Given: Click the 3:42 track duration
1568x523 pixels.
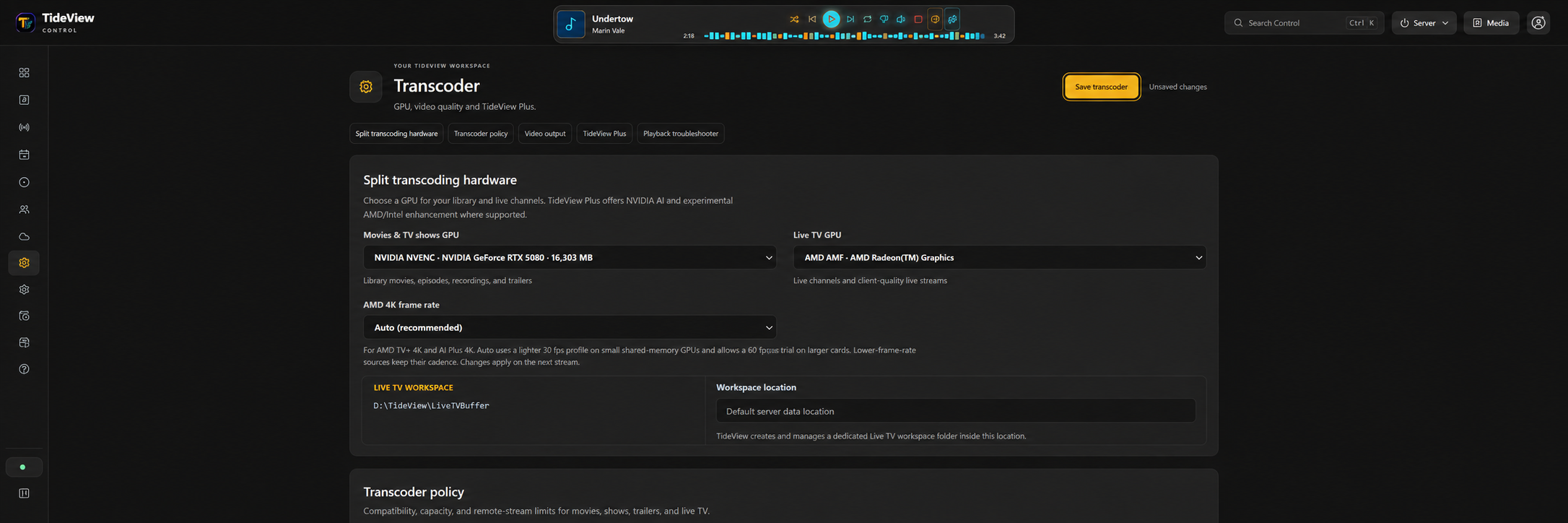Looking at the screenshot, I should (x=999, y=35).
